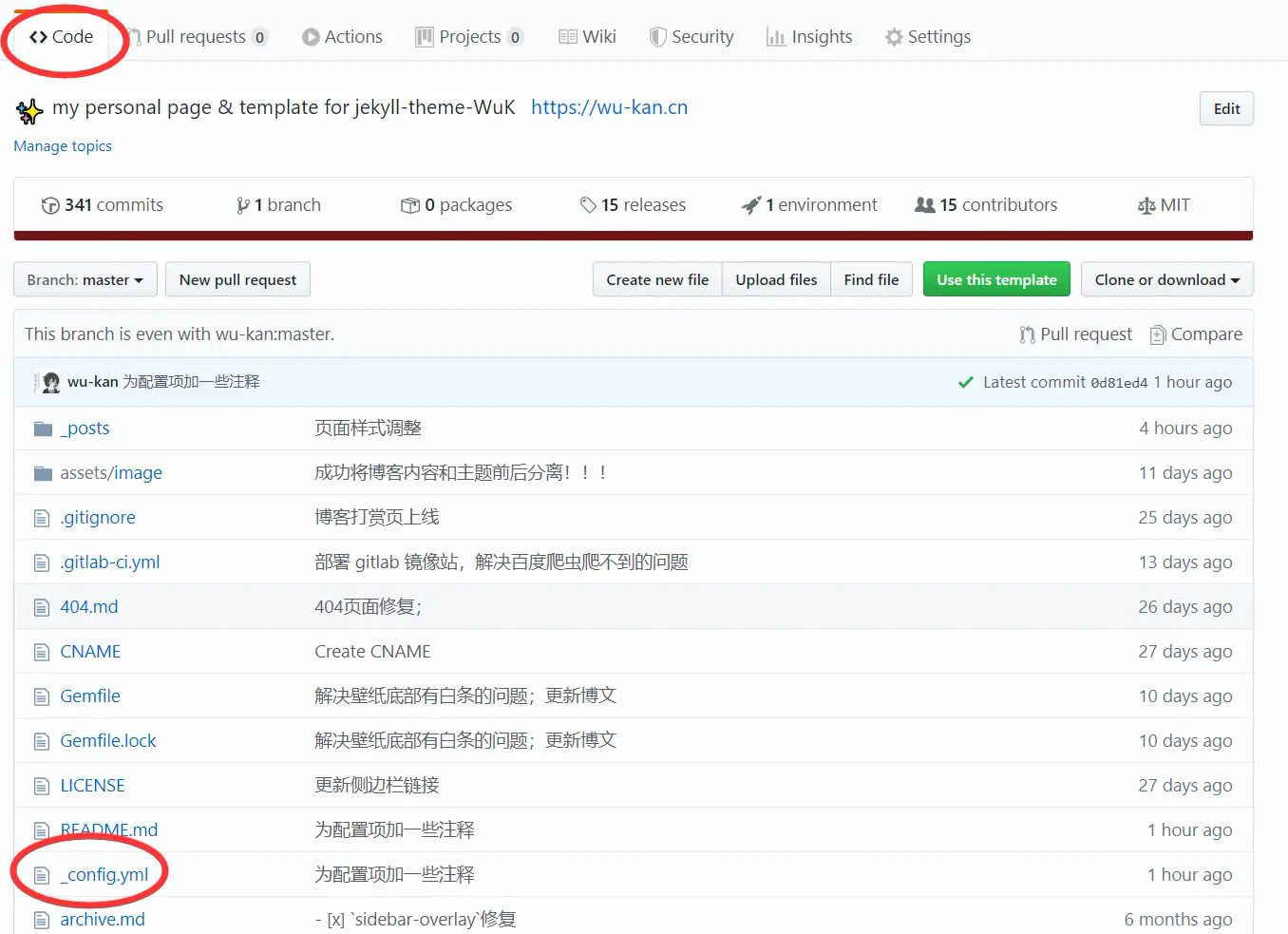Image resolution: width=1288 pixels, height=934 pixels.
Task: Open repository Settings tab
Action: tap(928, 37)
